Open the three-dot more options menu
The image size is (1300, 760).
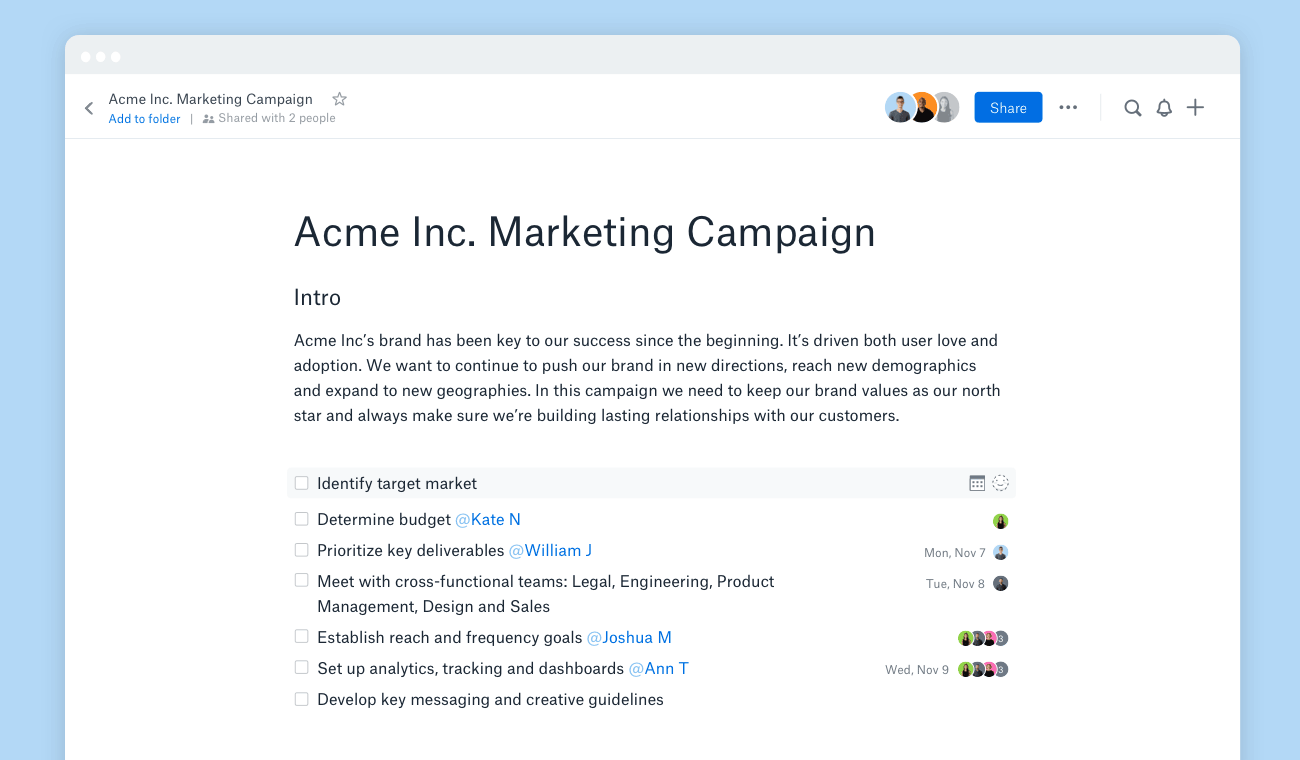click(x=1068, y=108)
